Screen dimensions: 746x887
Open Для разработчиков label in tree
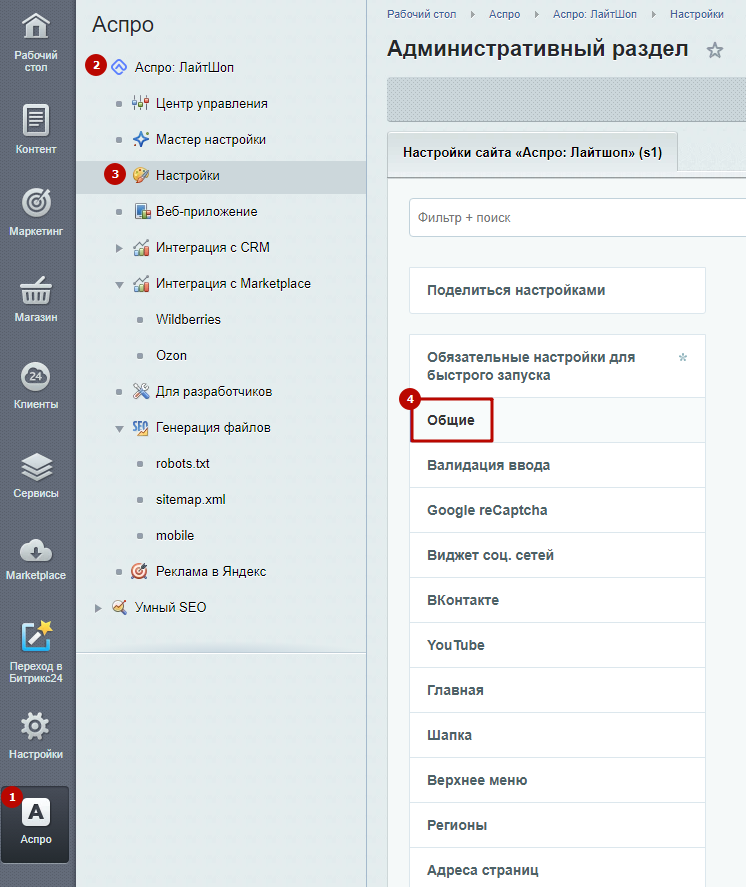[214, 391]
